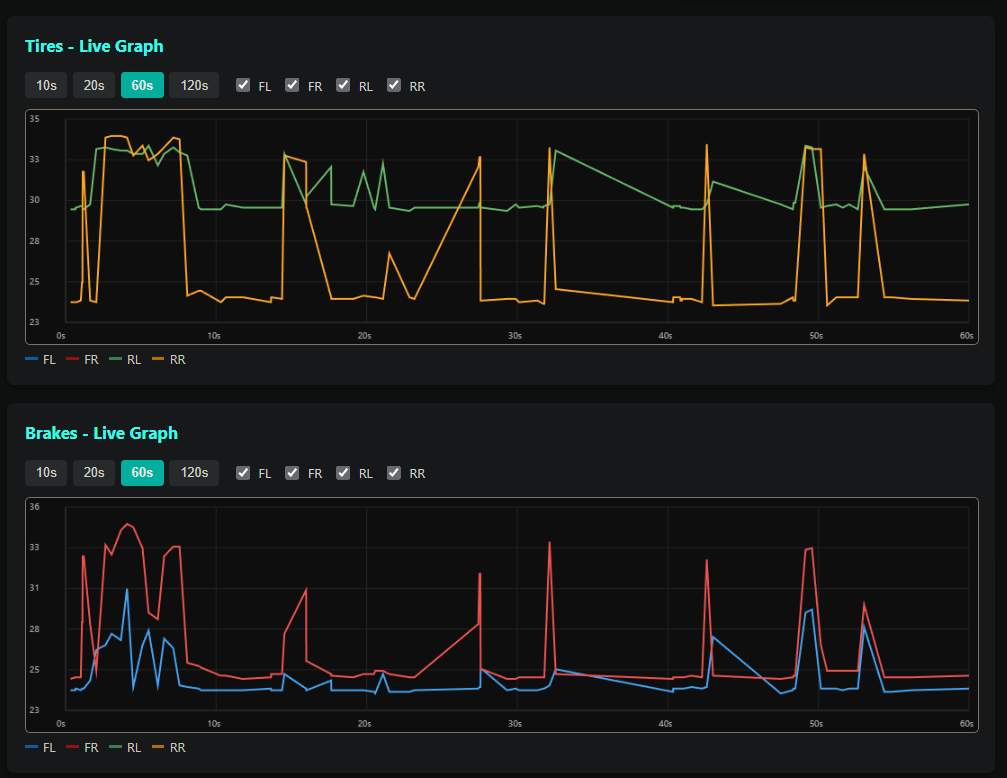Click the active 60s button on Tires graph

coord(142,85)
